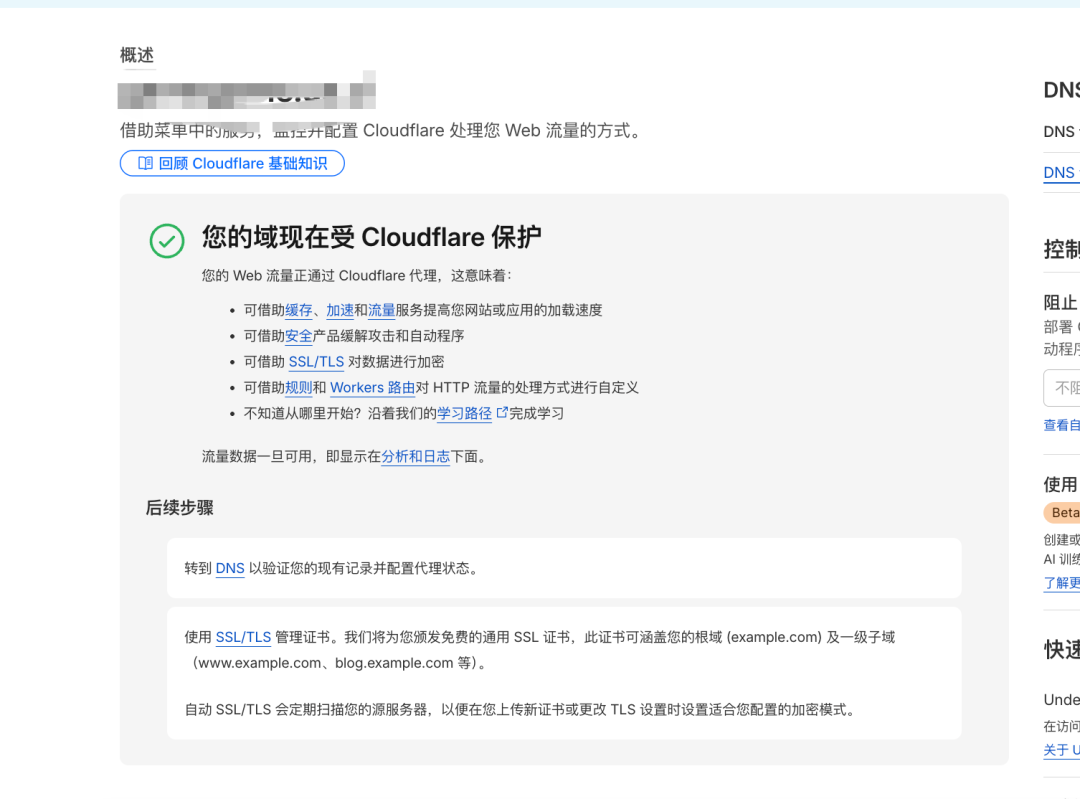Click the DNS link in the right sidebar
This screenshot has height=799, width=1080.
tap(1060, 172)
